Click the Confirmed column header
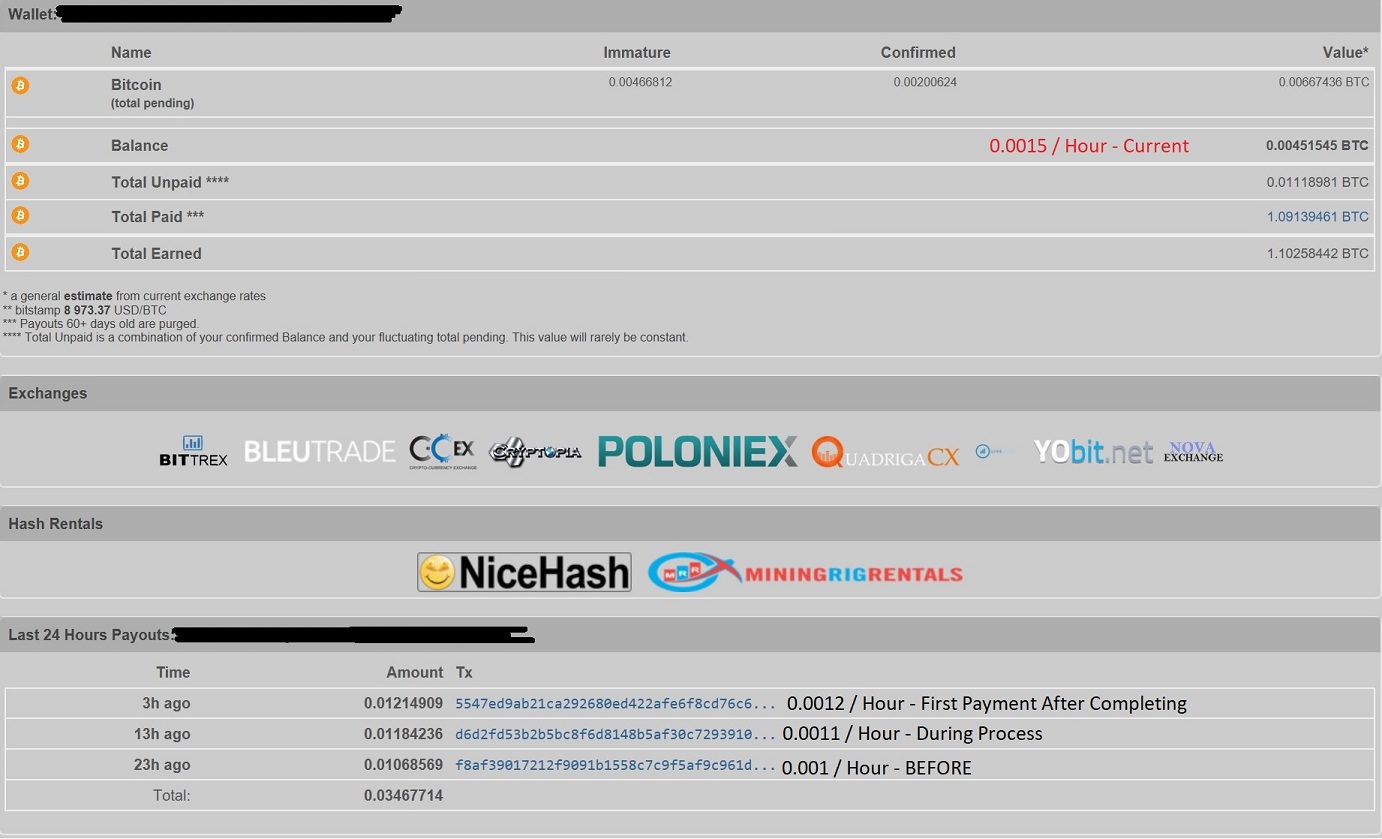 (x=918, y=53)
